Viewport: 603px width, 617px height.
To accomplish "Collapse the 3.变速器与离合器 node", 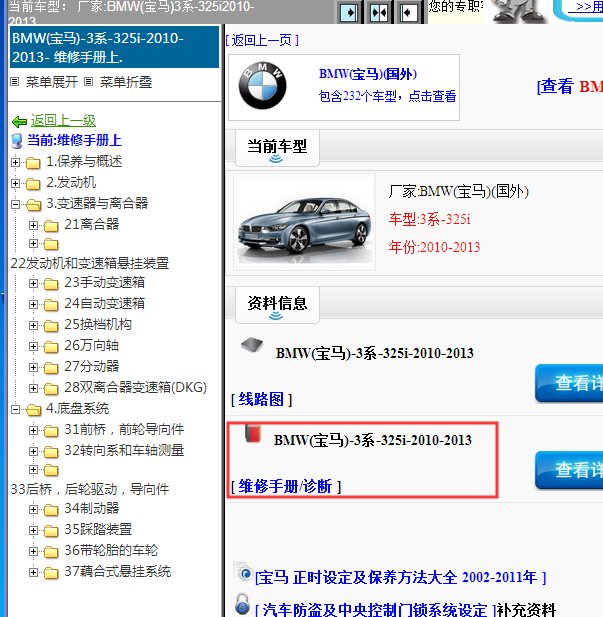I will 15,204.
